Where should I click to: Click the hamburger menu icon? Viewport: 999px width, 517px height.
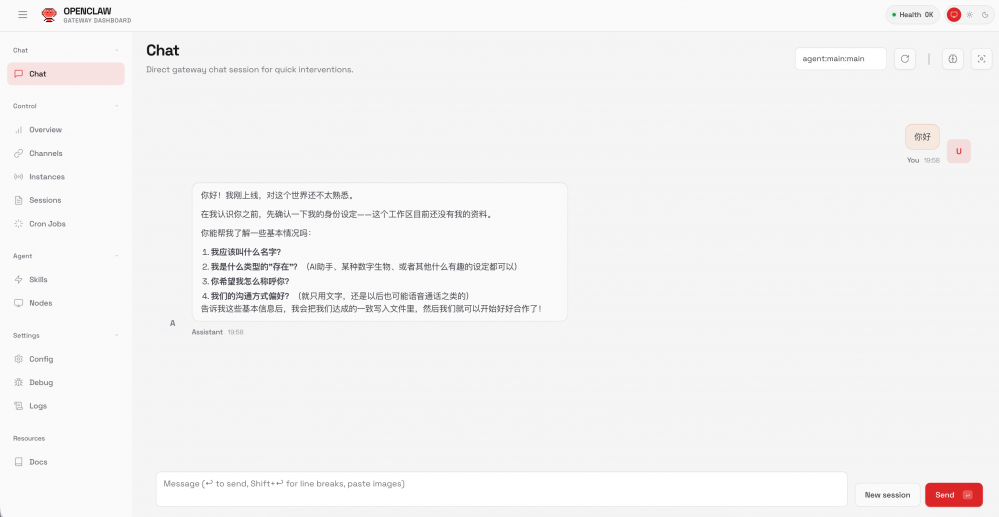point(23,15)
